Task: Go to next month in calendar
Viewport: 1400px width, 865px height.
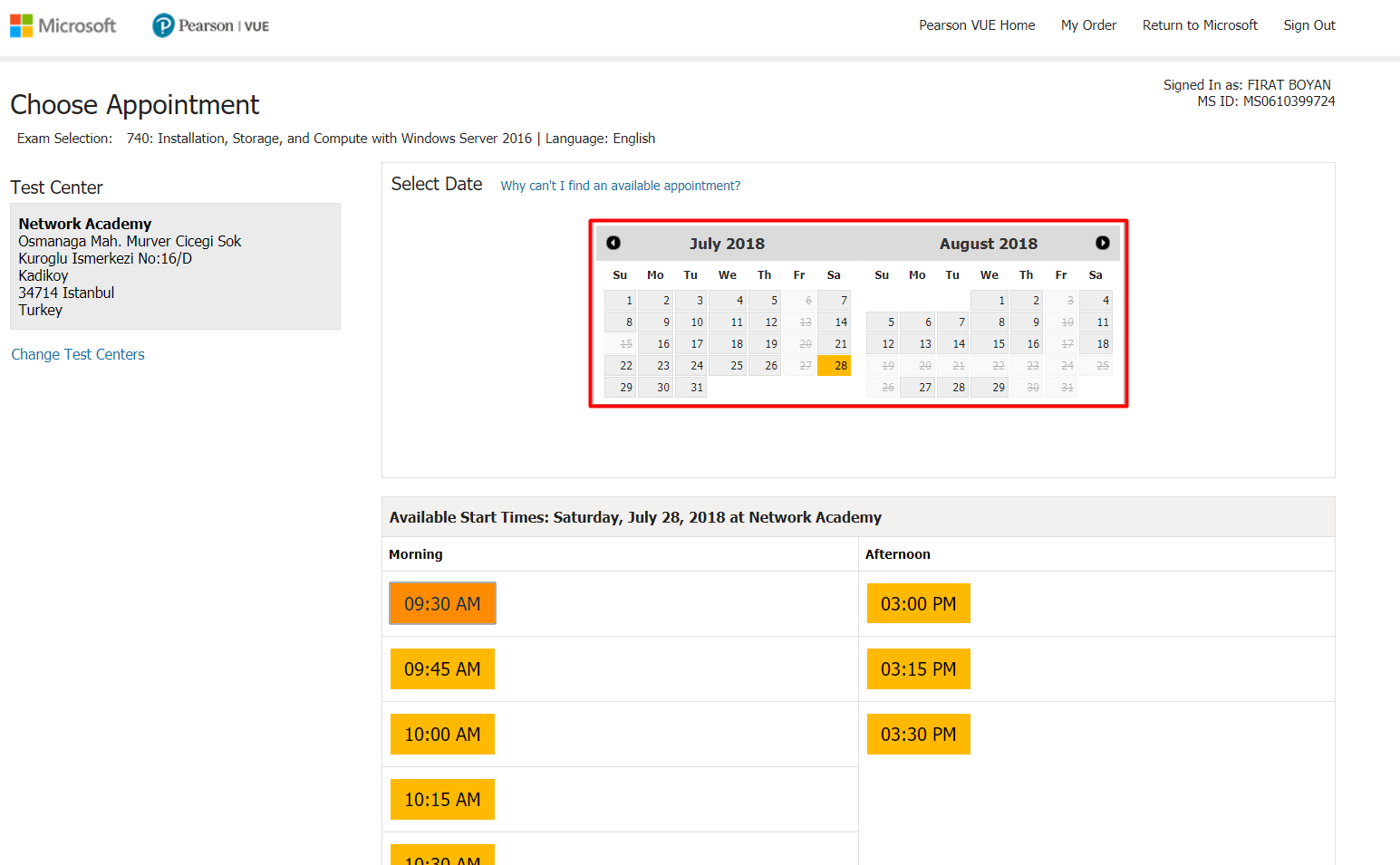Action: (1102, 243)
